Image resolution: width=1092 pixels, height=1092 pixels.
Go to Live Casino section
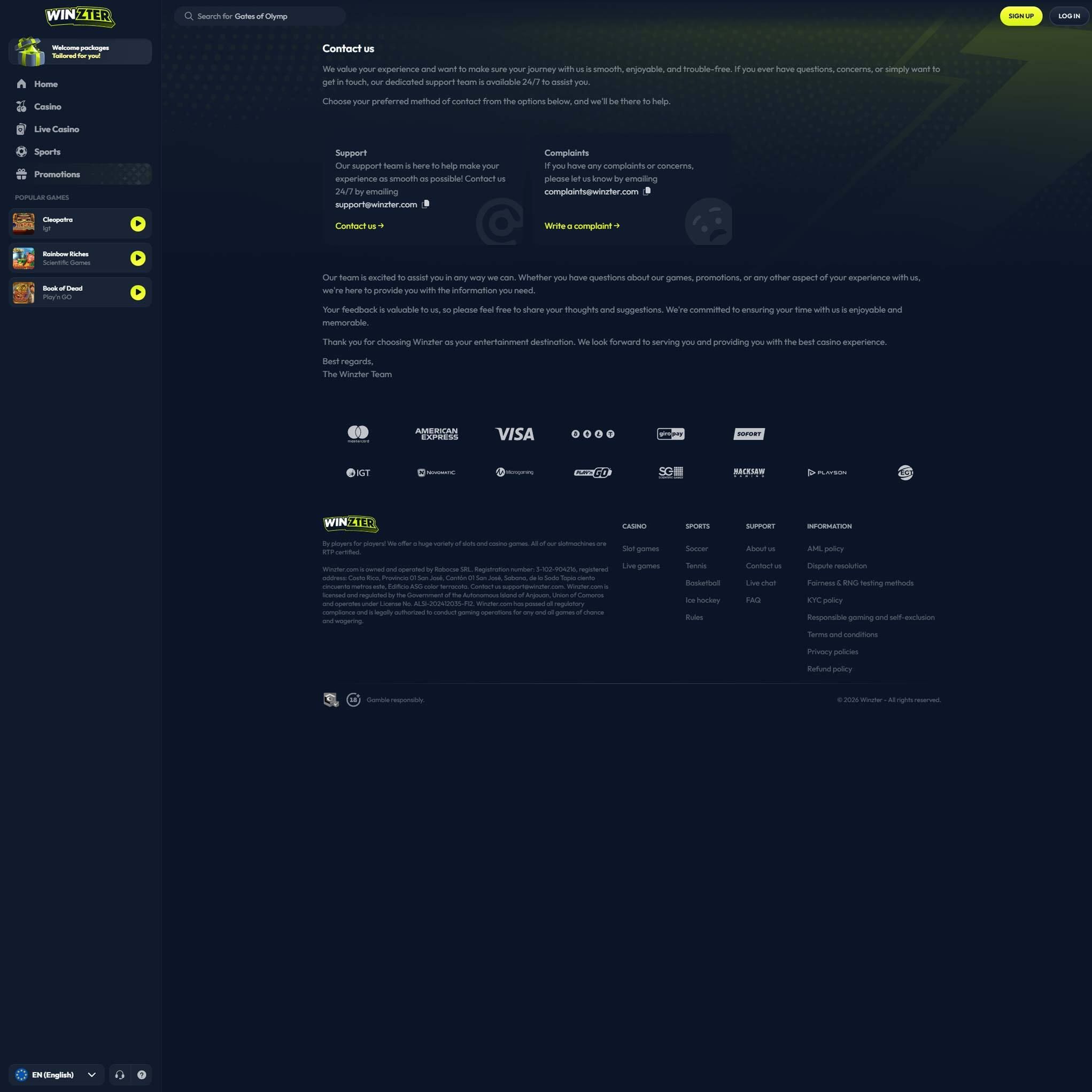56,129
